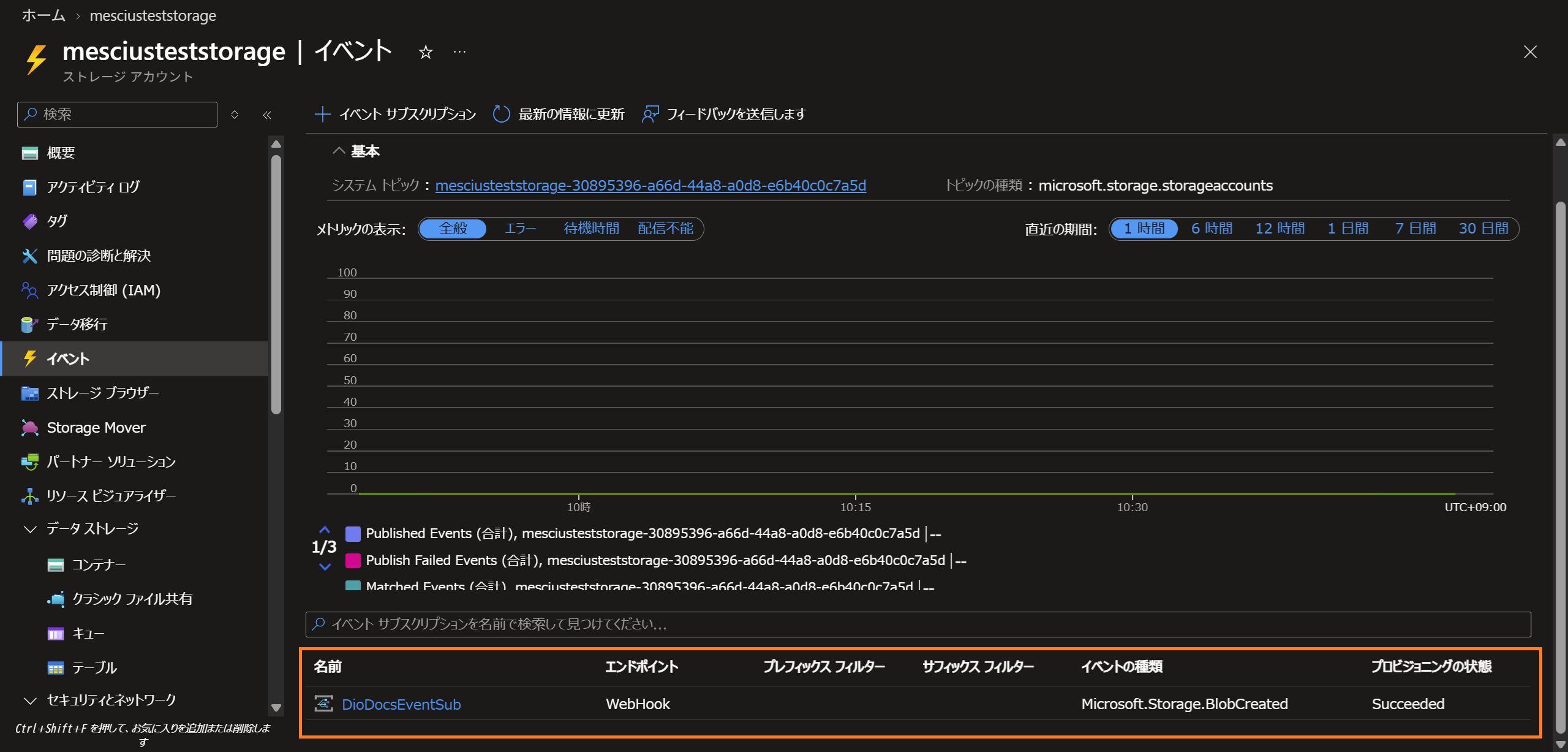Click the ストレージ ブラウザー icon

(x=29, y=393)
